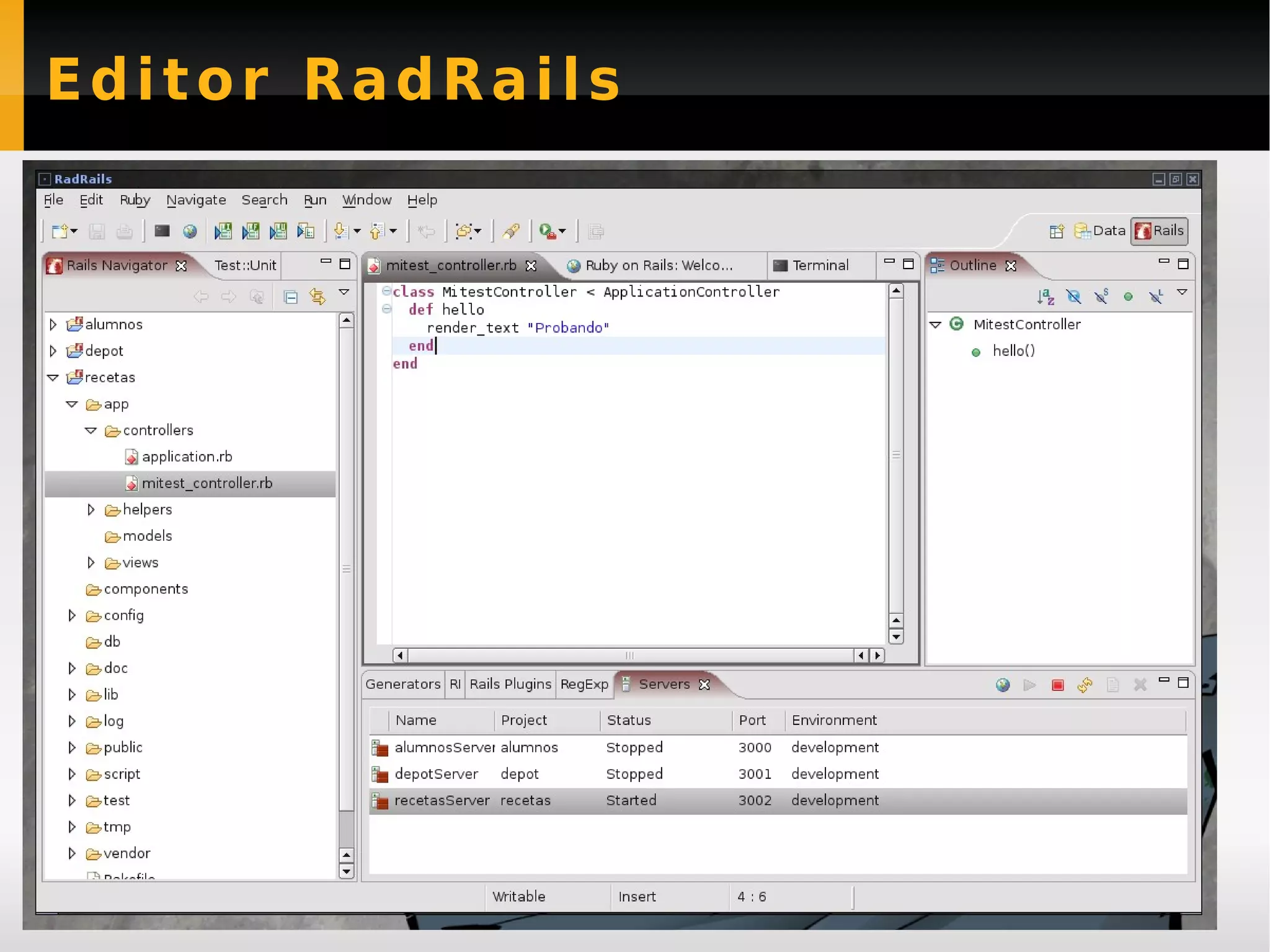Click the alphabetical sort icon in Outline

pyautogui.click(x=1046, y=296)
